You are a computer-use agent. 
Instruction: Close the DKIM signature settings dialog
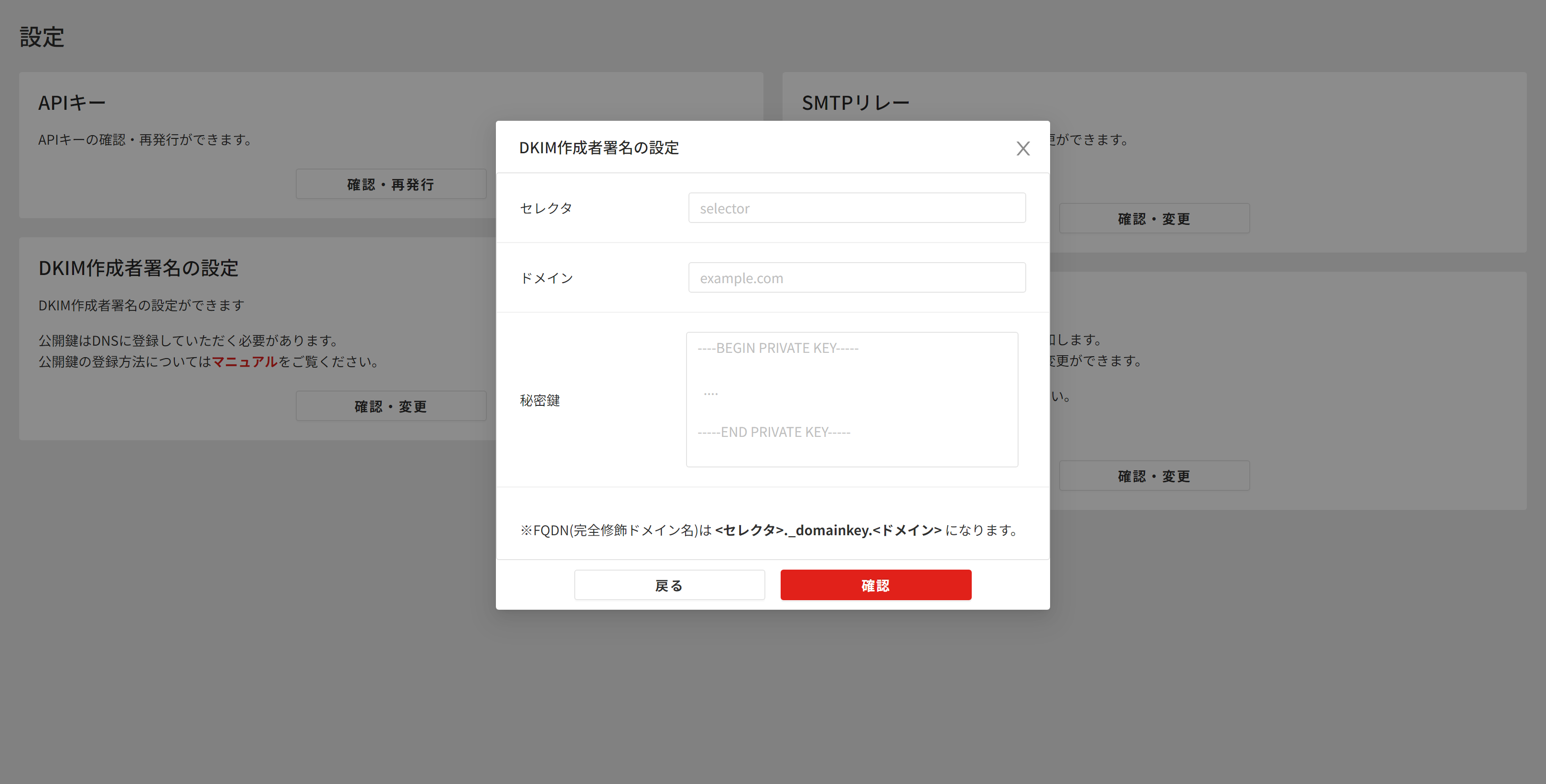tap(1023, 148)
